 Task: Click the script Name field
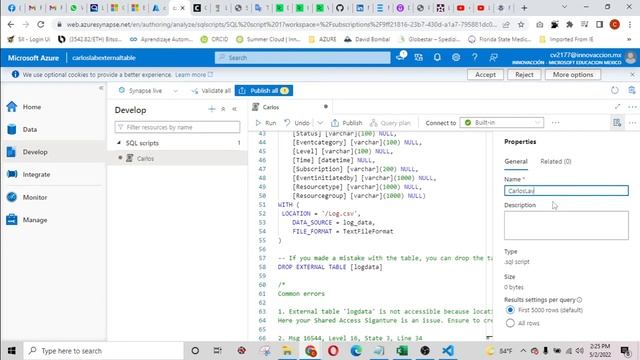pyautogui.click(x=566, y=191)
